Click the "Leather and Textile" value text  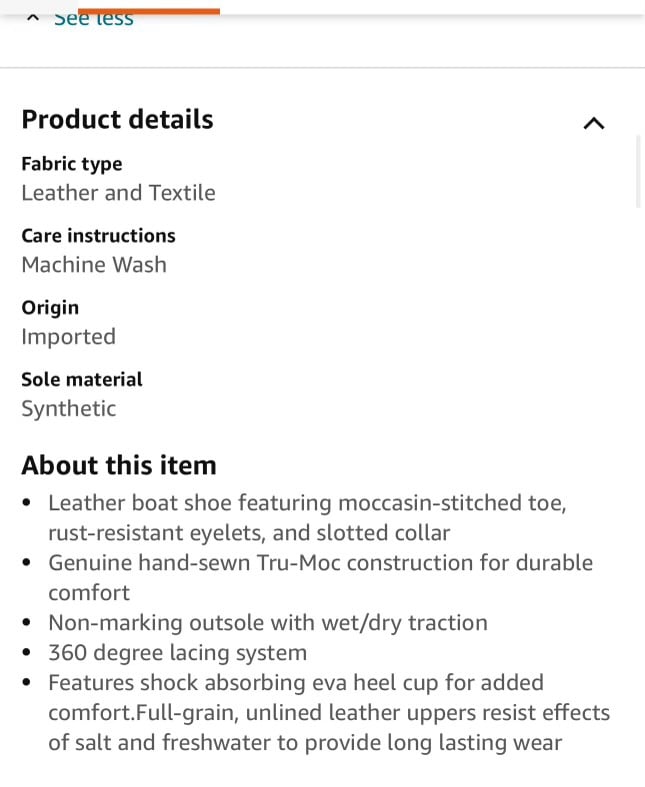118,193
